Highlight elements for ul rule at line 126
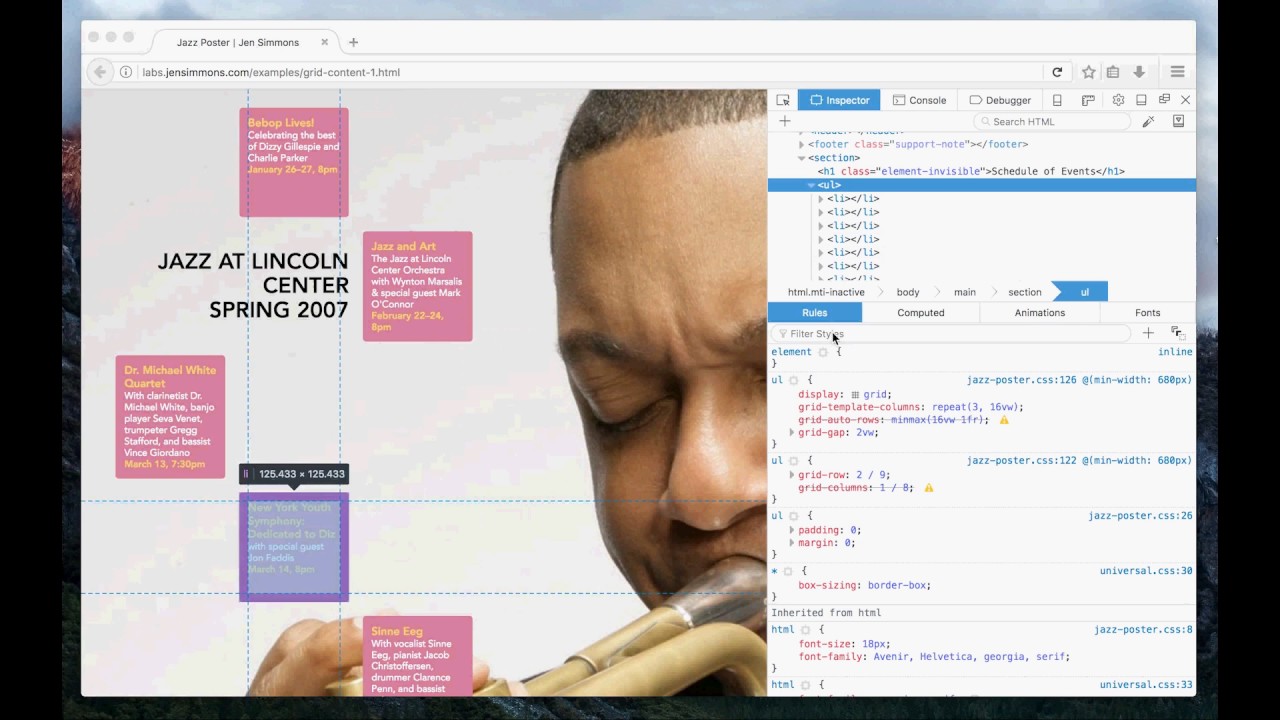 pos(794,380)
